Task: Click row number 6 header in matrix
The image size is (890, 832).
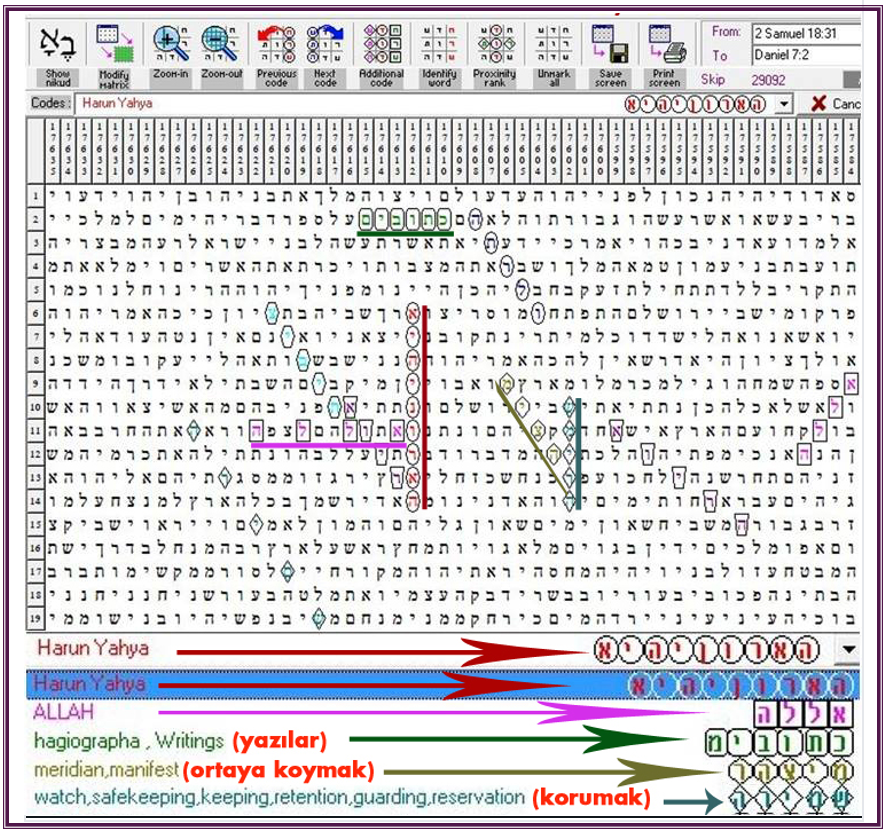Action: point(35,313)
